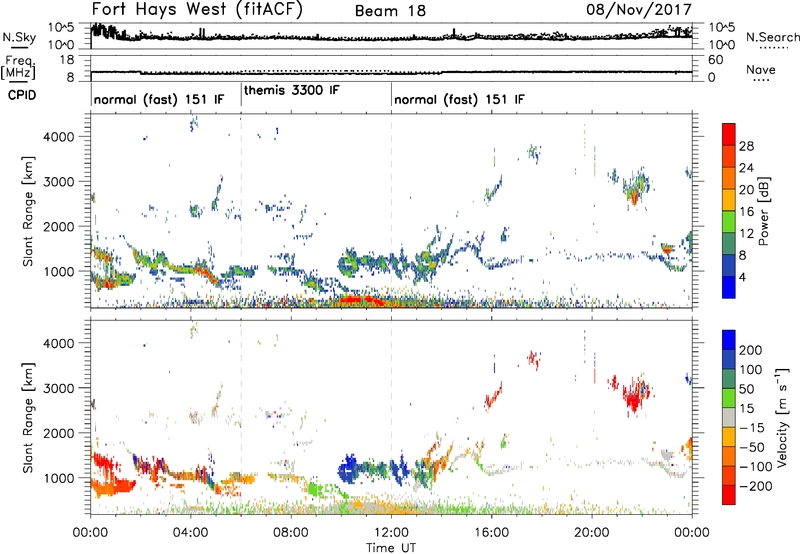Viewport: 800px width, 554px height.
Task: Click the blue bottom of the power colorbar
Action: 729,287
